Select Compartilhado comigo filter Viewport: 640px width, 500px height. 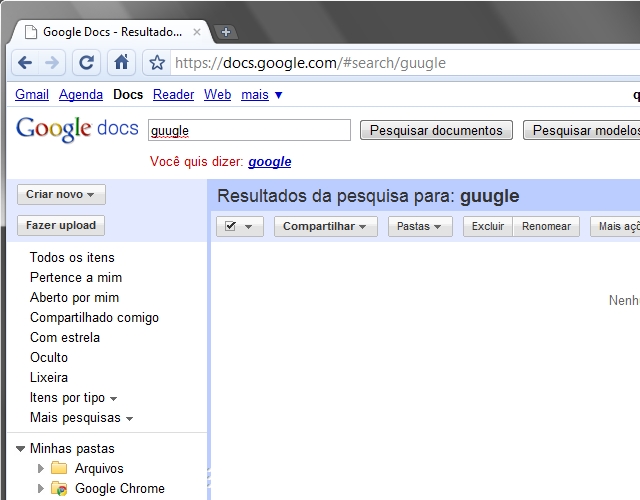[94, 318]
